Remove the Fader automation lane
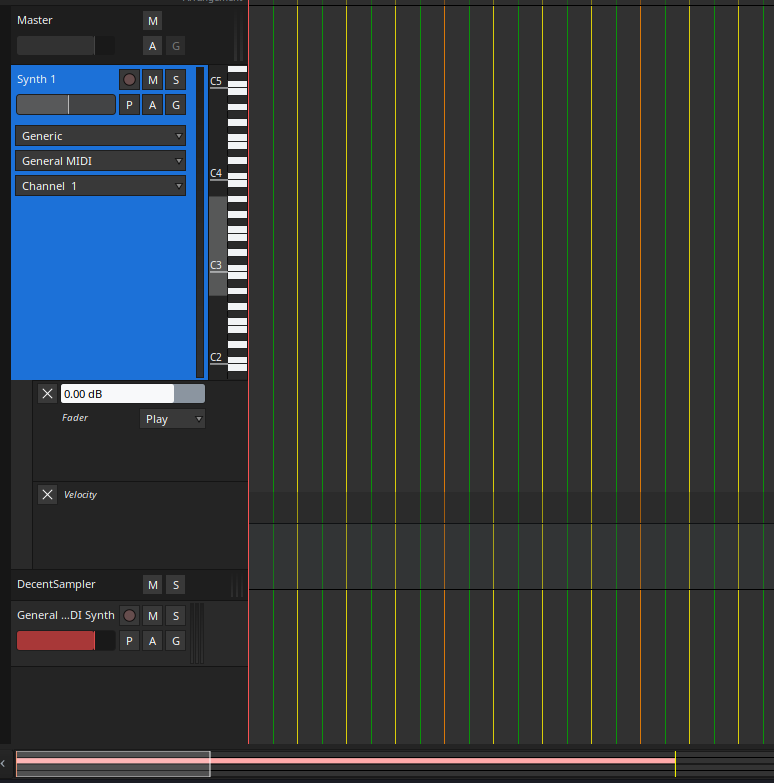This screenshot has height=783, width=774. tap(47, 394)
